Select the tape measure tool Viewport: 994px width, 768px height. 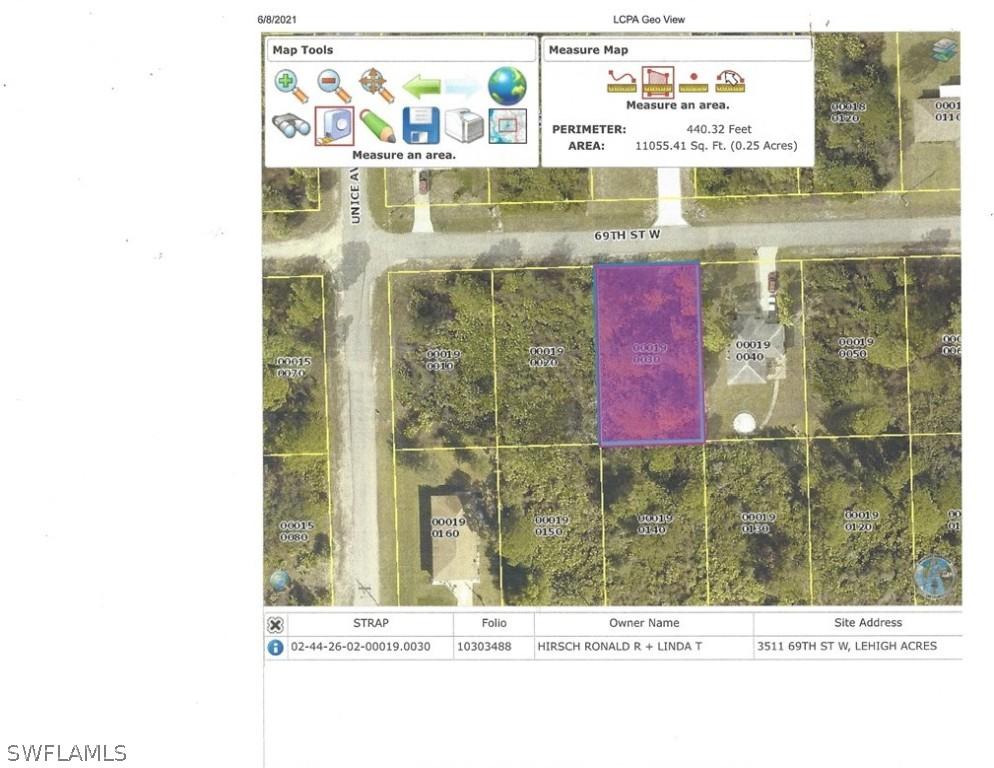[x=333, y=125]
